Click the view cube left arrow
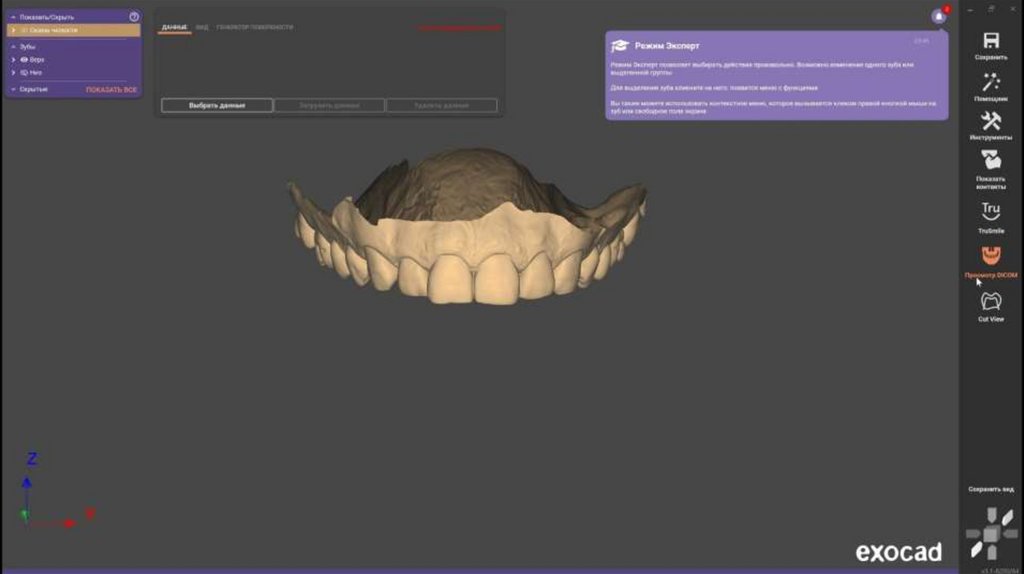This screenshot has width=1024, height=574. (973, 534)
